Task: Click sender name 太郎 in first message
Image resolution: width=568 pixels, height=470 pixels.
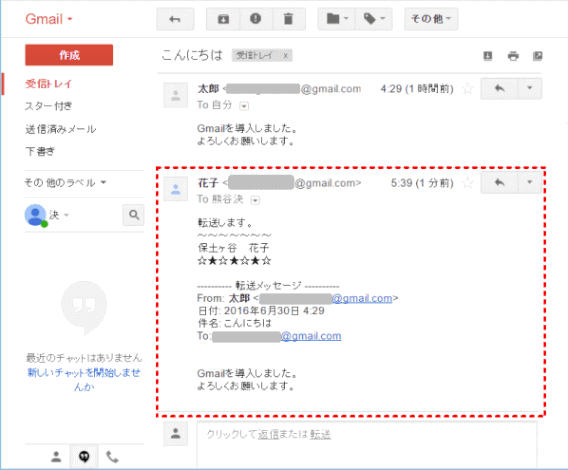Action: pyautogui.click(x=208, y=88)
